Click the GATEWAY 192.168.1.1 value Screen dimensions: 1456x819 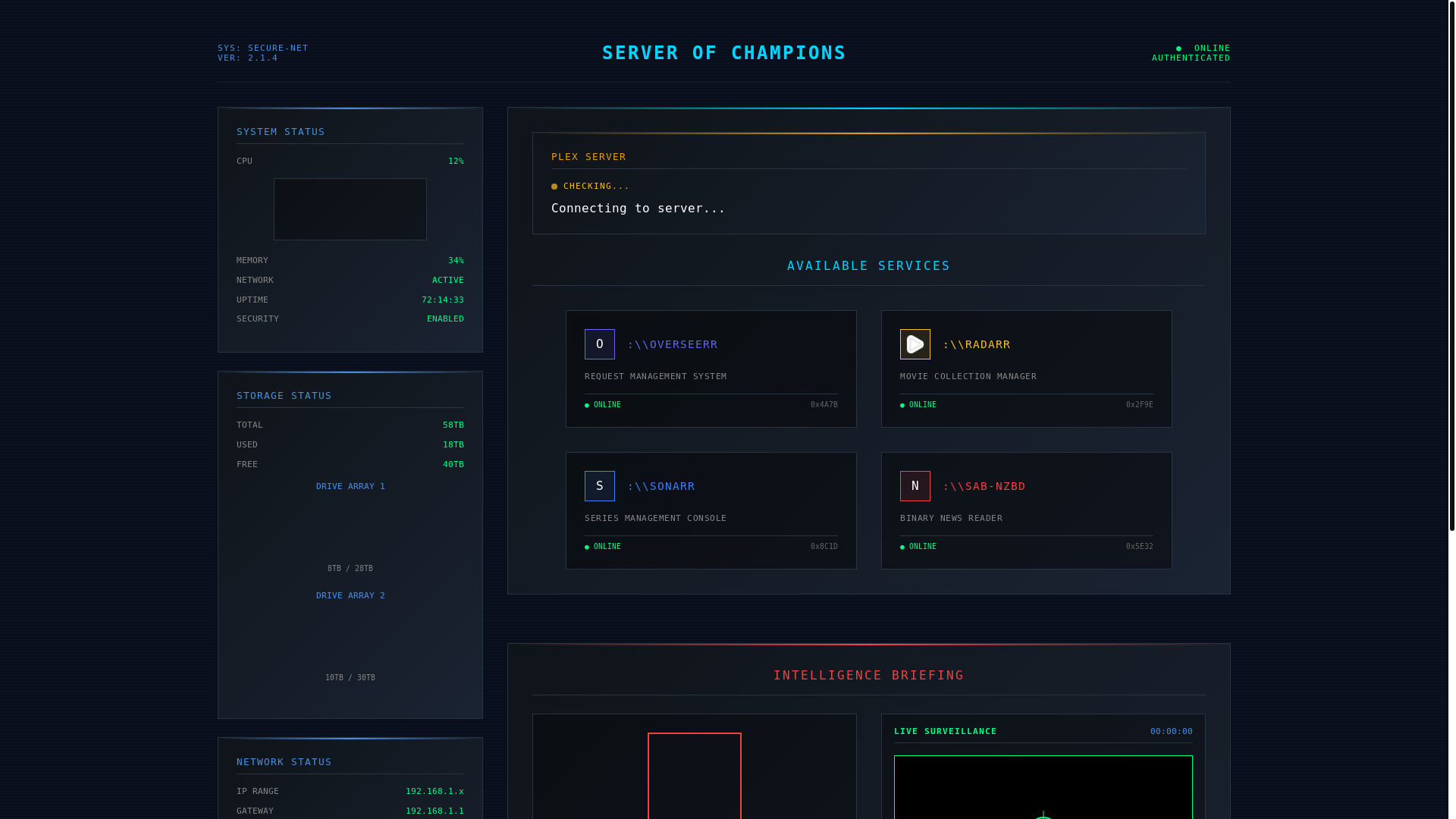click(435, 811)
